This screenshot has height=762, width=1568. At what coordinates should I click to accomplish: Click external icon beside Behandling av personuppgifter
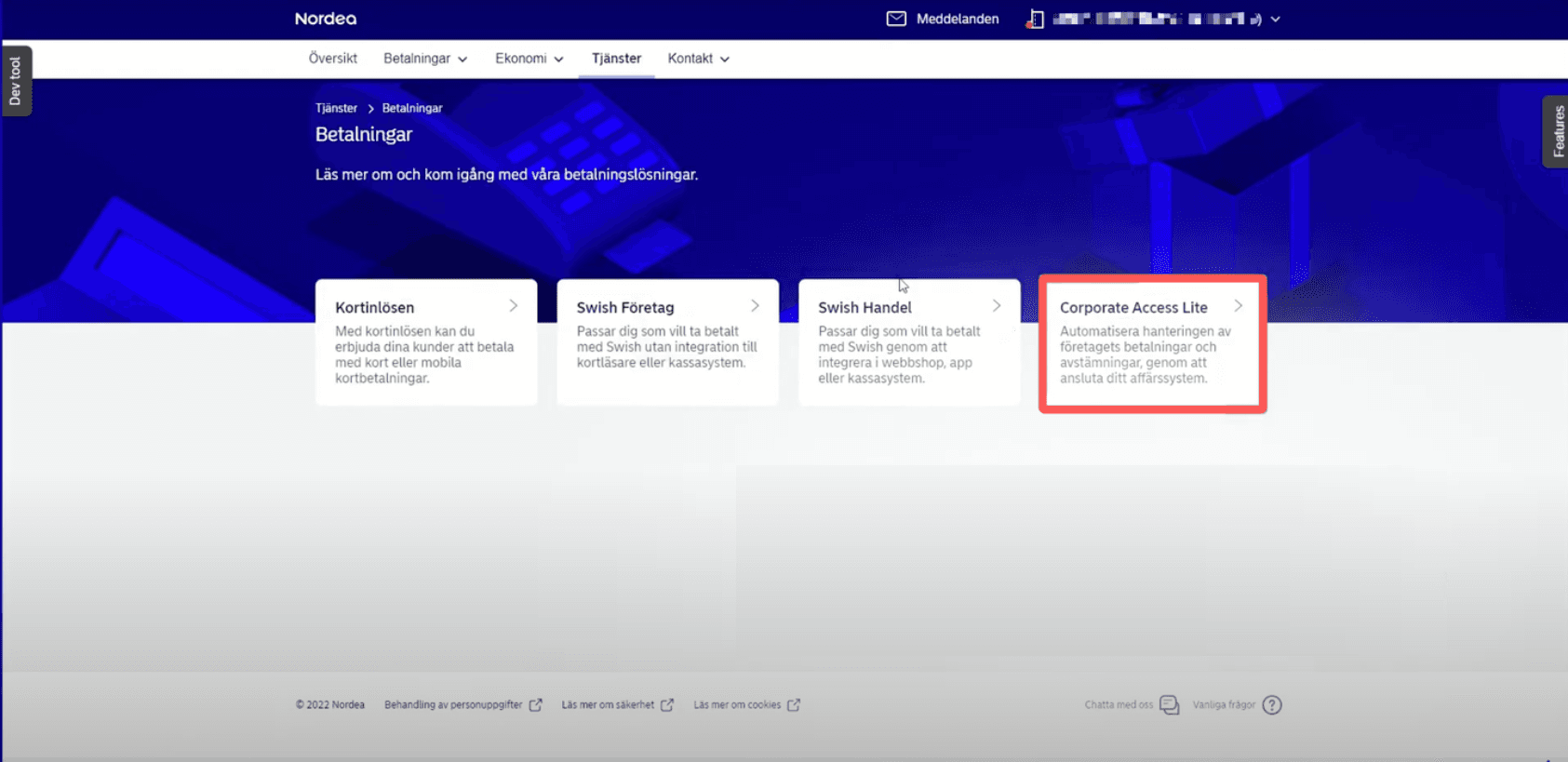(x=536, y=705)
